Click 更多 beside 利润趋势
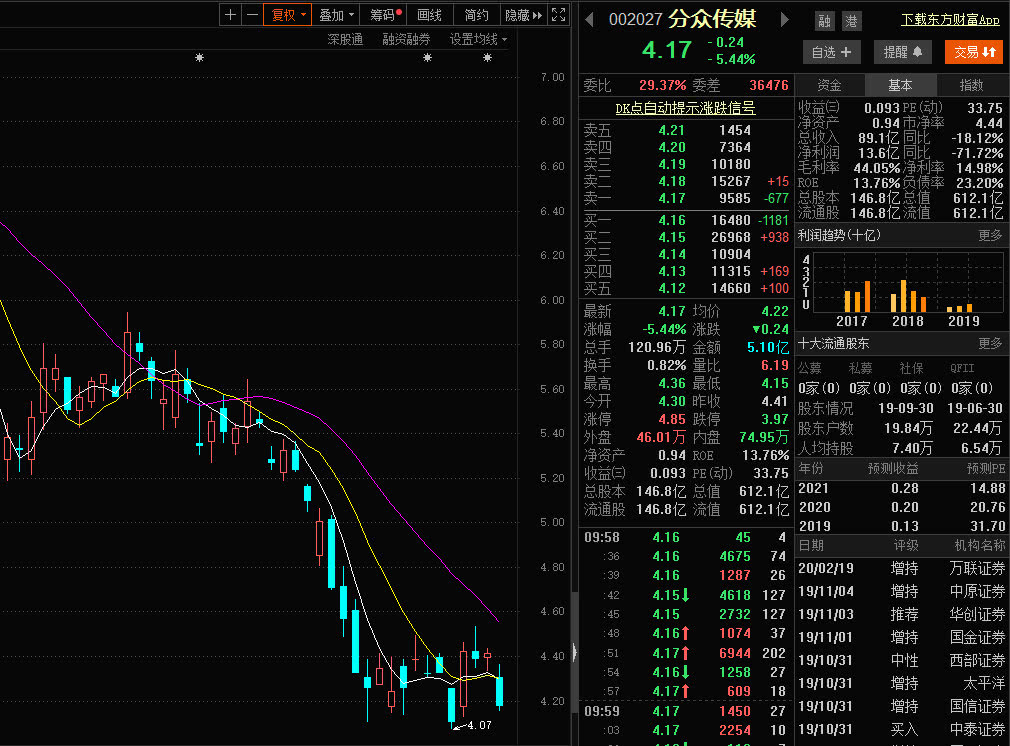The width and height of the screenshot is (1010, 746). coord(990,236)
